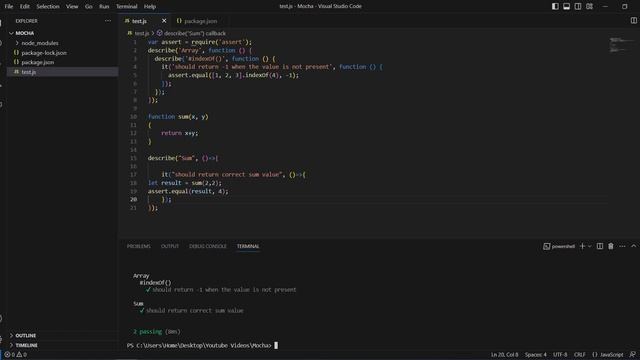Open the launch profile dropdown arrow
The image size is (640, 360).
click(589, 246)
